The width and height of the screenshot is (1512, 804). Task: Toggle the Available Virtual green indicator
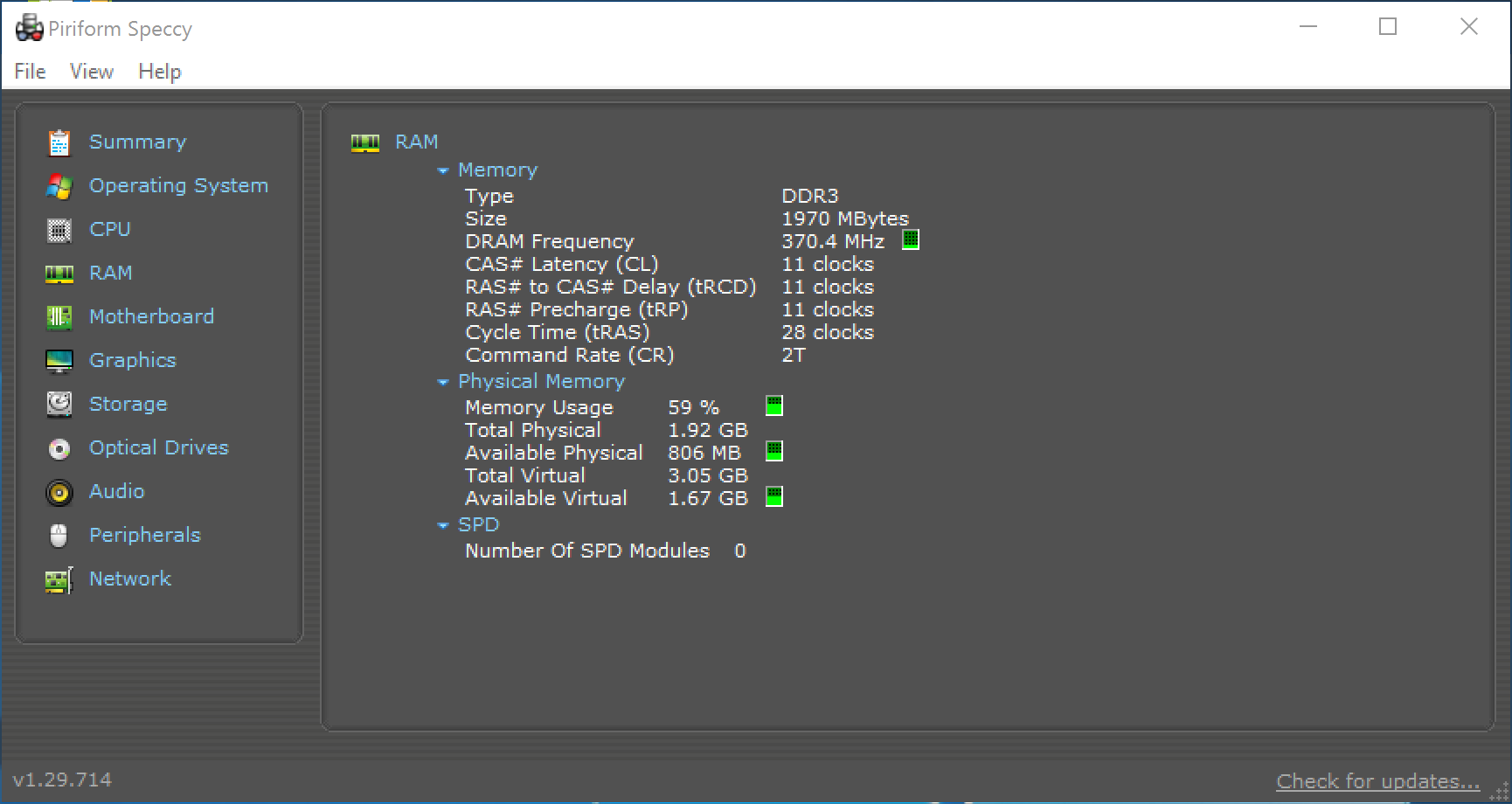coord(773,497)
